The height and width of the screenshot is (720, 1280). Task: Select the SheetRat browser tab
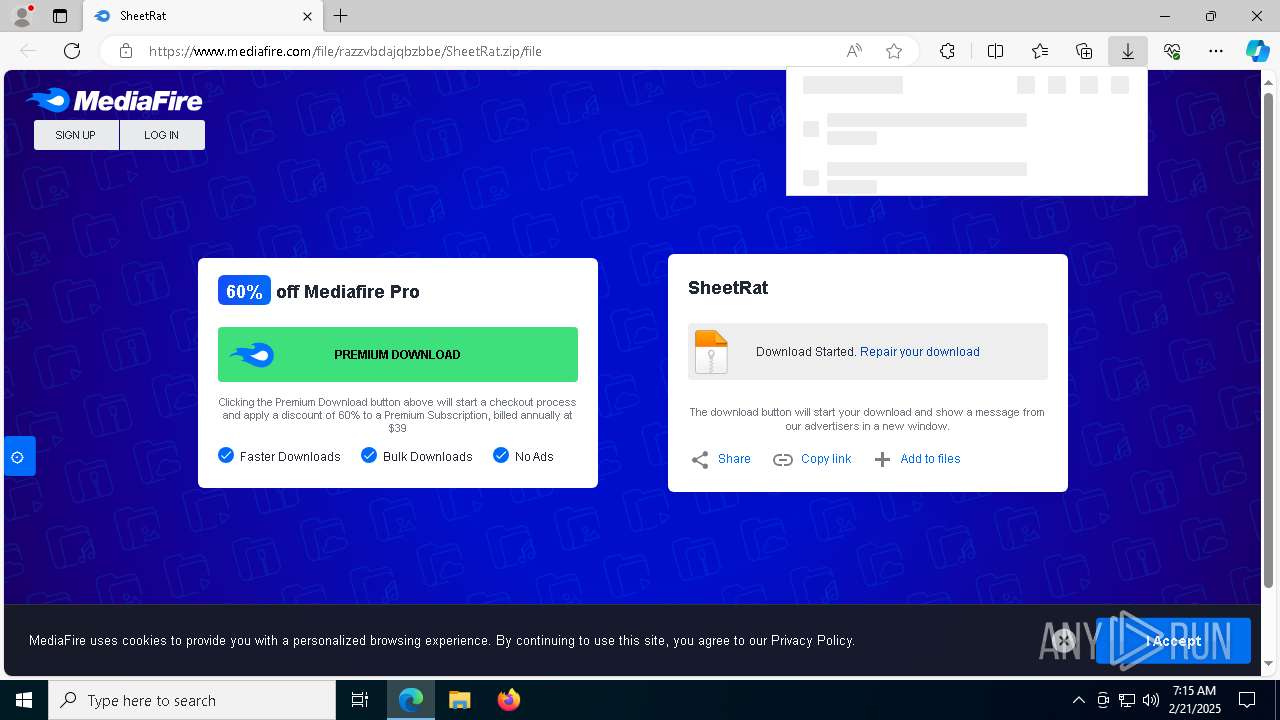click(x=202, y=16)
